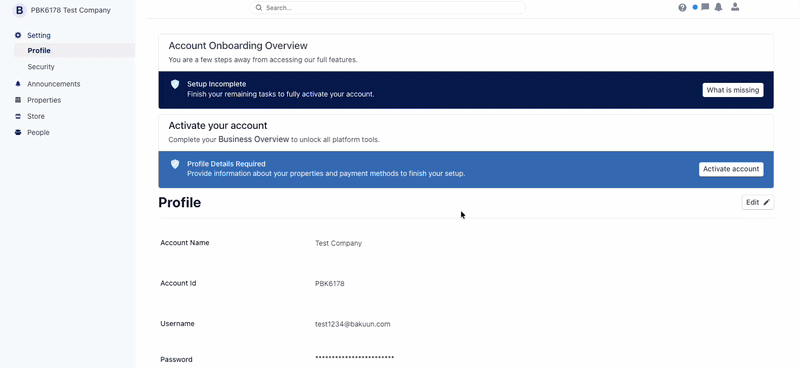The width and height of the screenshot is (800, 368).
Task: Click the What is missing button
Action: click(733, 90)
